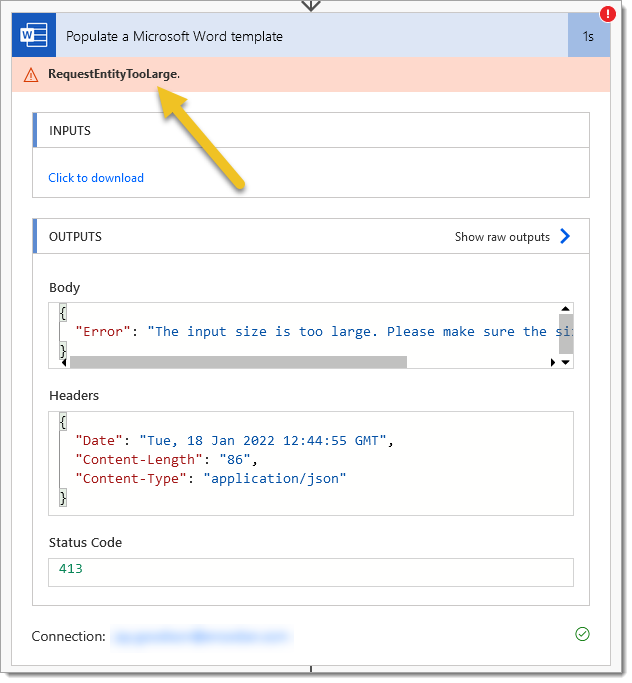
Task: Click the Content-Type application/json value
Action: click(x=275, y=479)
